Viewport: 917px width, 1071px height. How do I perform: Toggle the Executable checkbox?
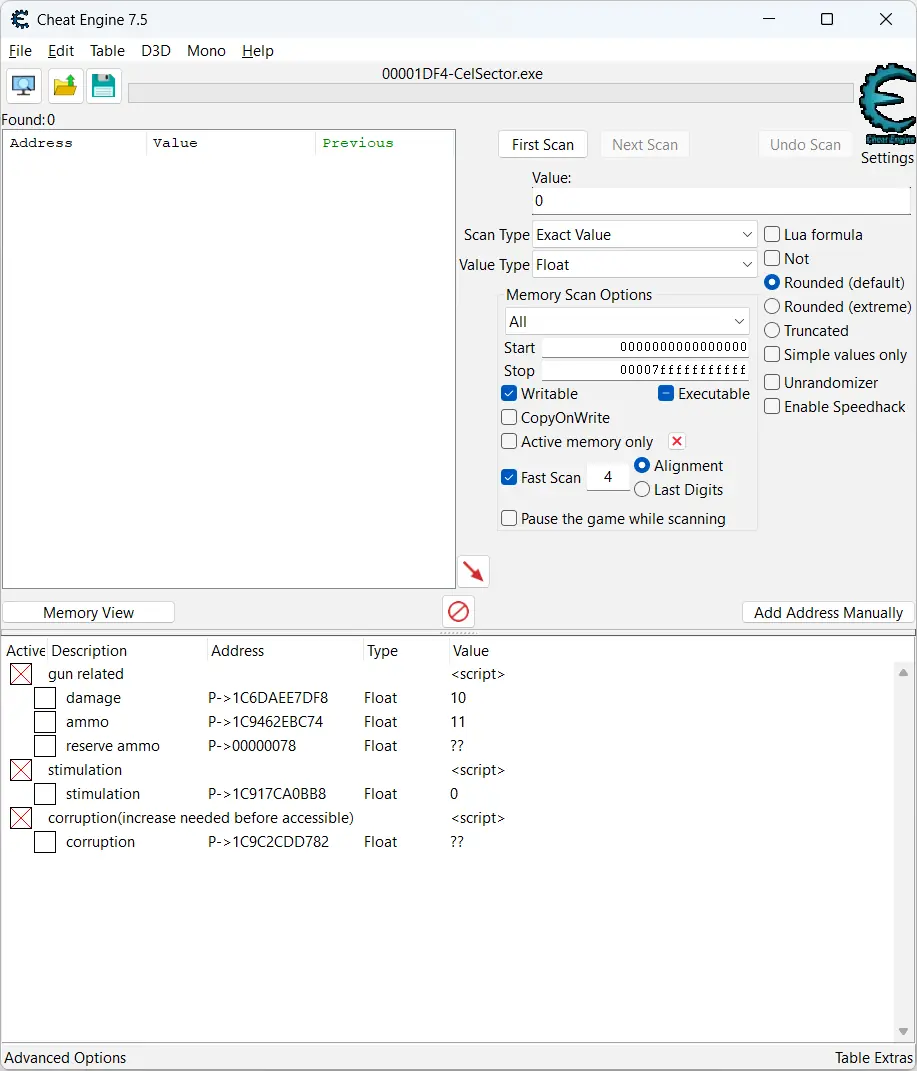coord(666,393)
